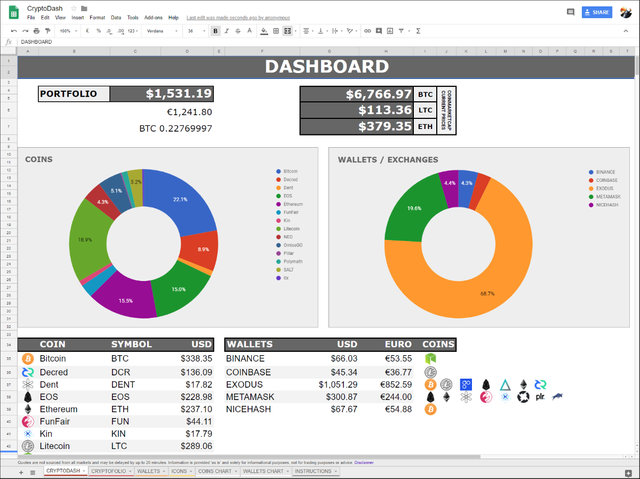Open the File menu
Image resolution: width=640 pixels, height=479 pixels.
tap(31, 18)
